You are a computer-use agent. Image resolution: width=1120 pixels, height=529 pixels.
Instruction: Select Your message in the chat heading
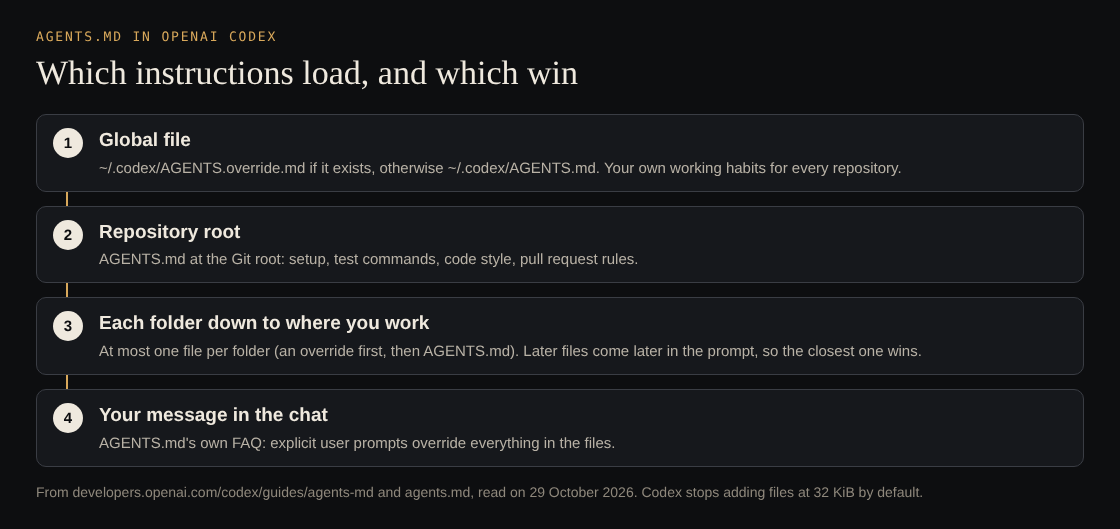(x=213, y=415)
